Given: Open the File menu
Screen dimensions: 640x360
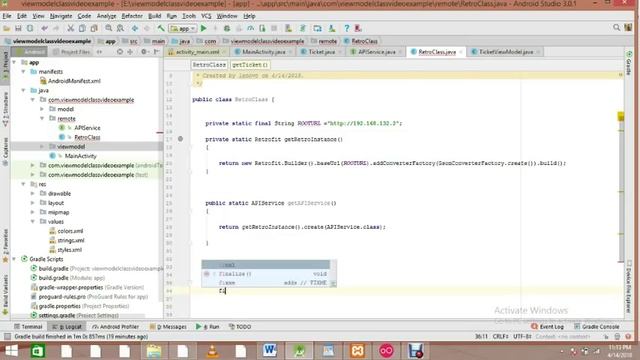Looking at the screenshot, I should coord(7,16).
